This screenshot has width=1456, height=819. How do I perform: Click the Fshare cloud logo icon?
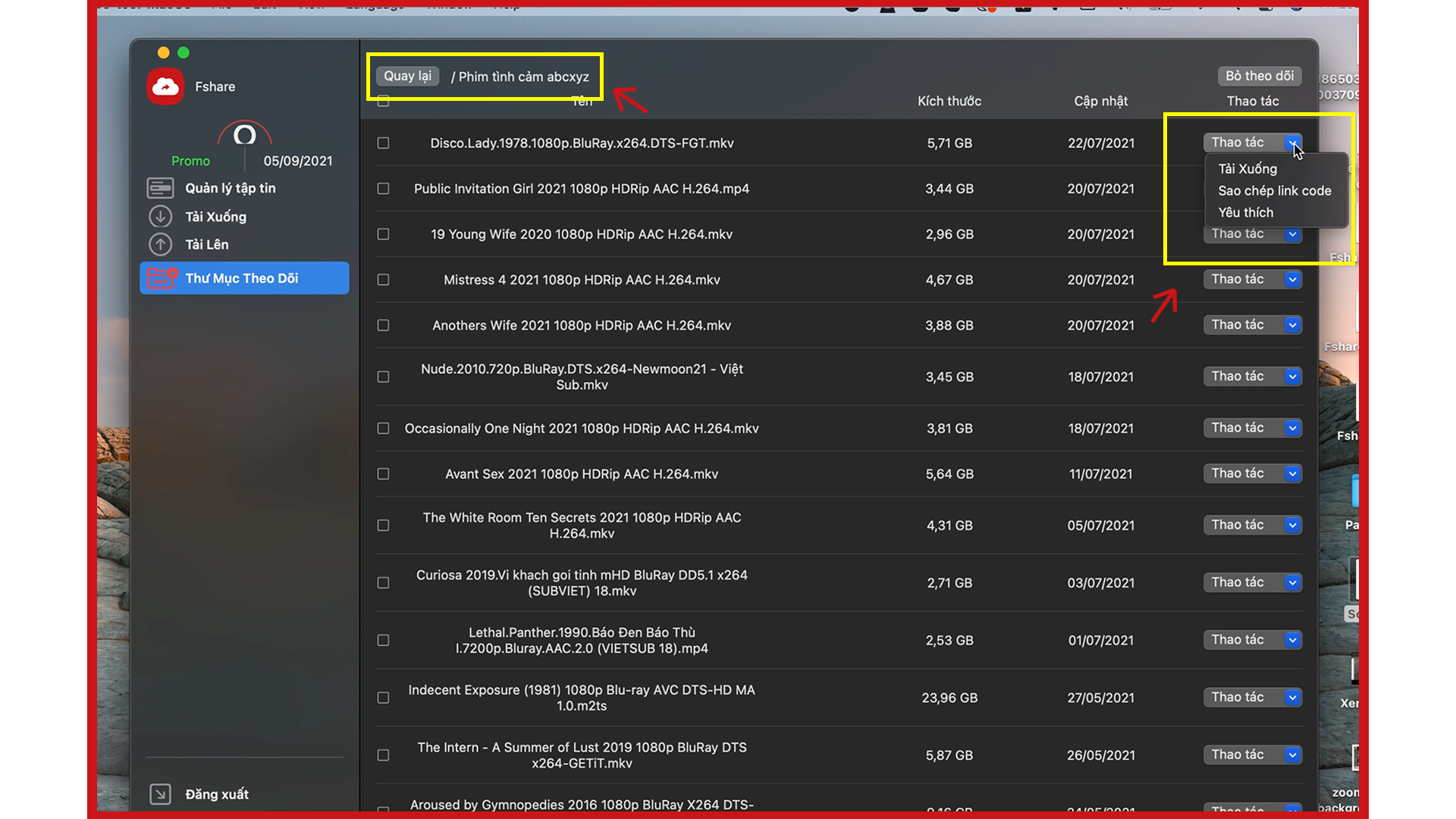point(165,86)
